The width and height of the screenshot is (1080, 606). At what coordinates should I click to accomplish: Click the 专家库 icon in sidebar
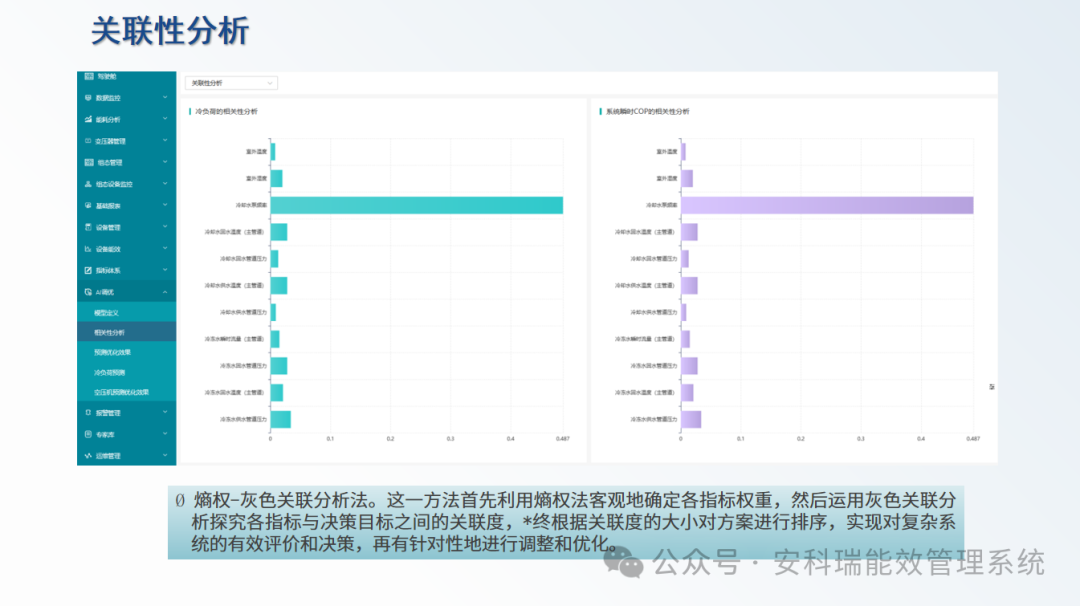tap(88, 435)
